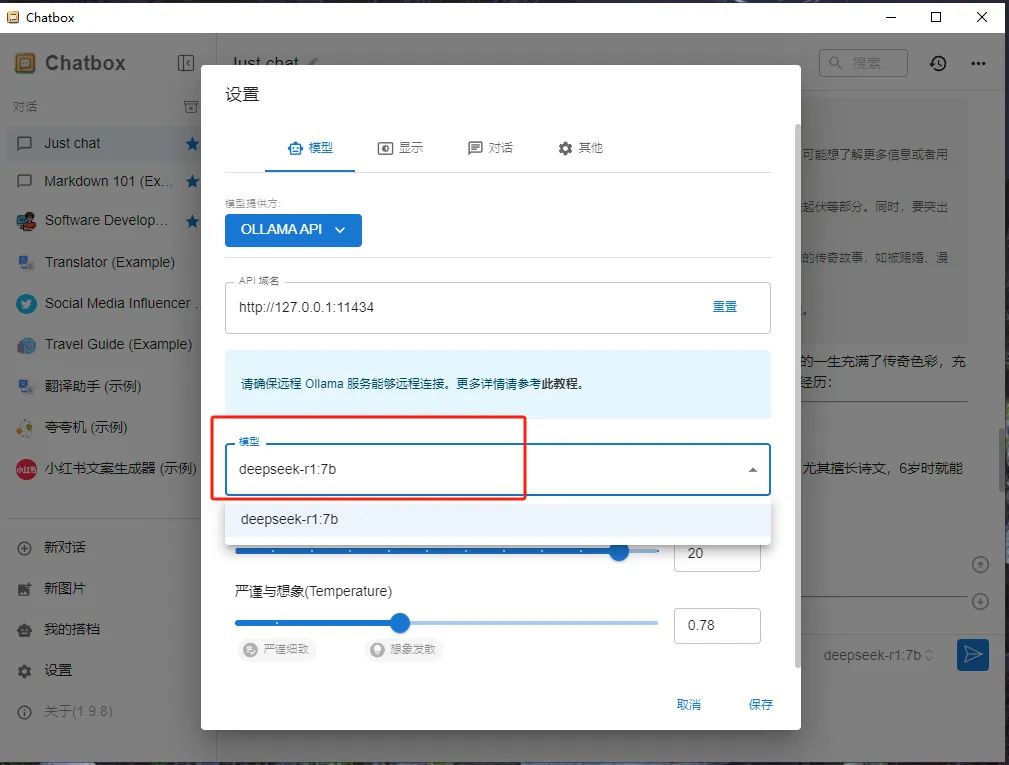Open 小红书文案生成器 (示例) conversation
This screenshot has width=1009, height=765.
pyautogui.click(x=104, y=468)
